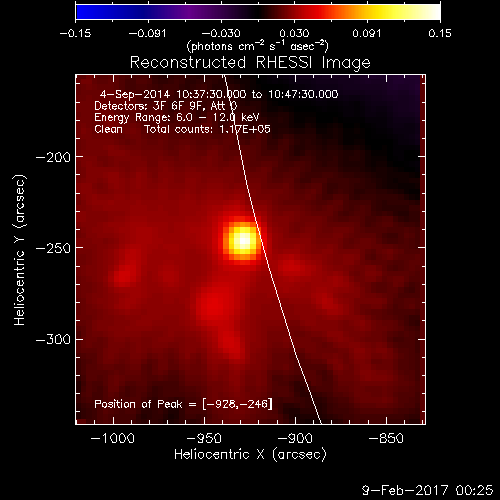The height and width of the screenshot is (500, 500).
Task: Click the timestamp '9-Feb-2017 00:25'
Action: pyautogui.click(x=428, y=490)
